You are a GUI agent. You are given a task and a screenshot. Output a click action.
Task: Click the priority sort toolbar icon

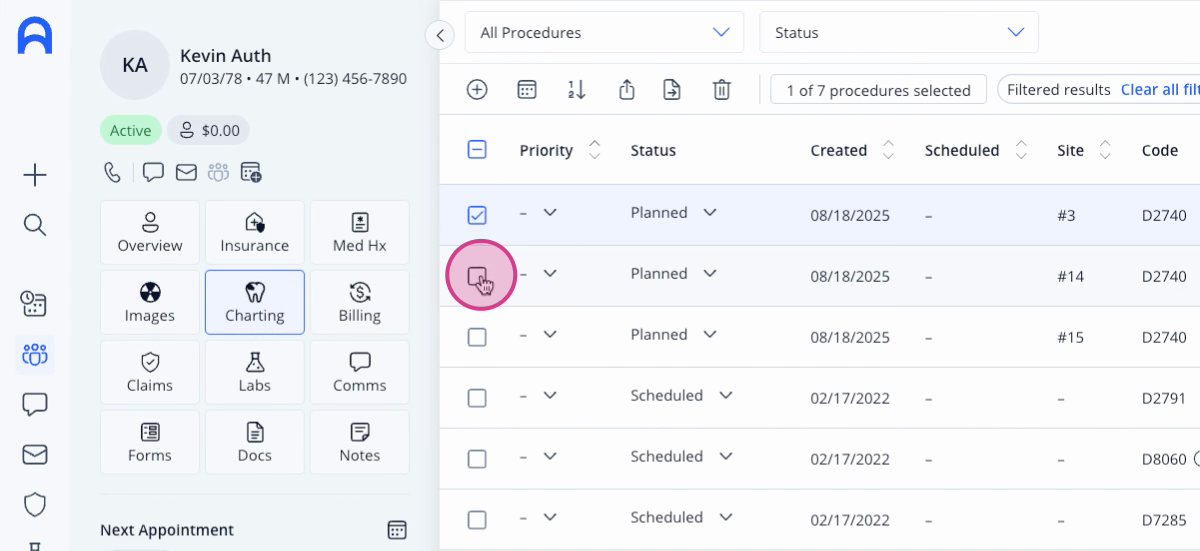(x=576, y=90)
